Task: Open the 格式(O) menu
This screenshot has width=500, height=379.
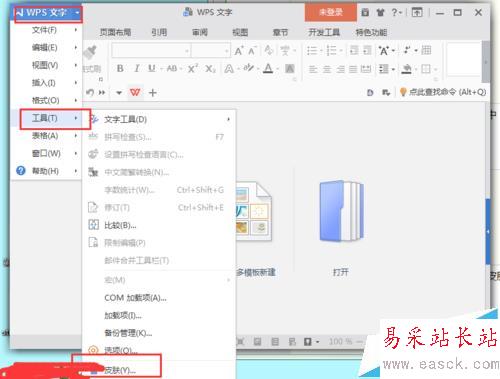Action: pos(46,100)
